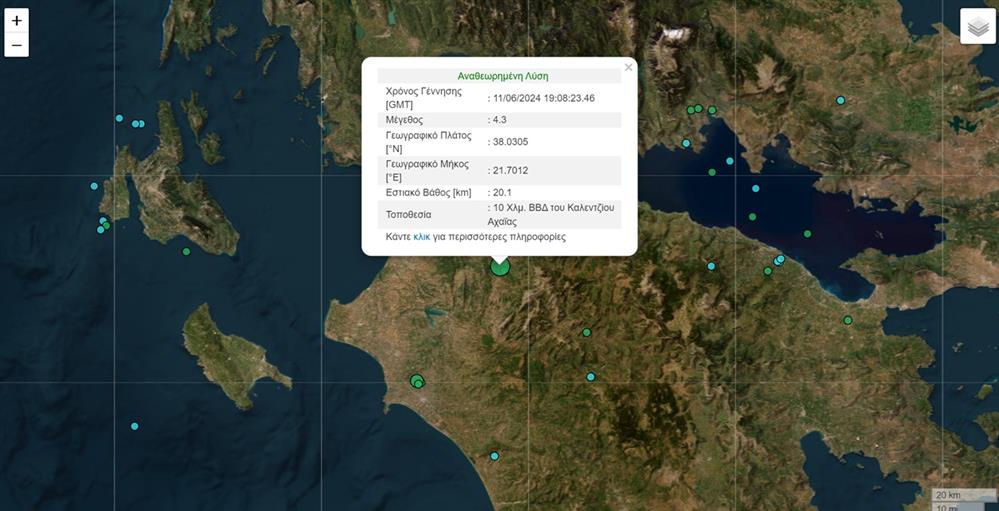The image size is (999, 511).
Task: Zoom out the map with minus button
Action: coord(16,45)
